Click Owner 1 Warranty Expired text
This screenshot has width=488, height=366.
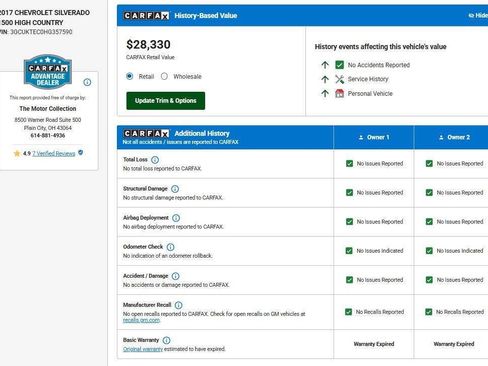click(374, 344)
